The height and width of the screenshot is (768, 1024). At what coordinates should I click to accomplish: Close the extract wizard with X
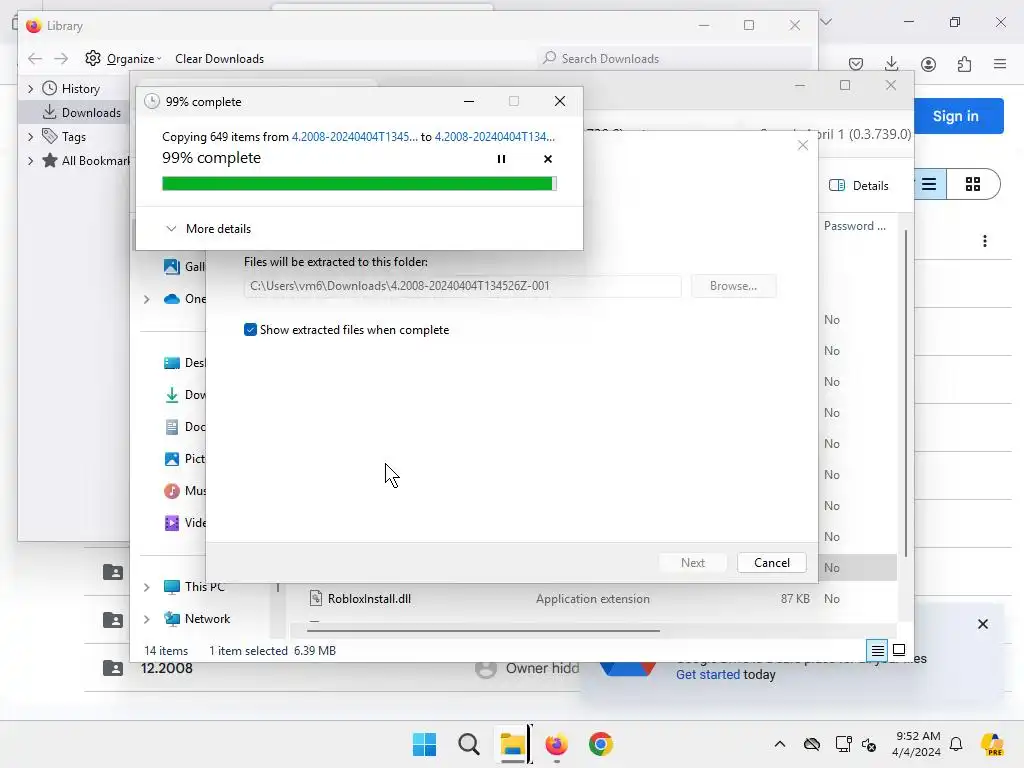pos(803,146)
